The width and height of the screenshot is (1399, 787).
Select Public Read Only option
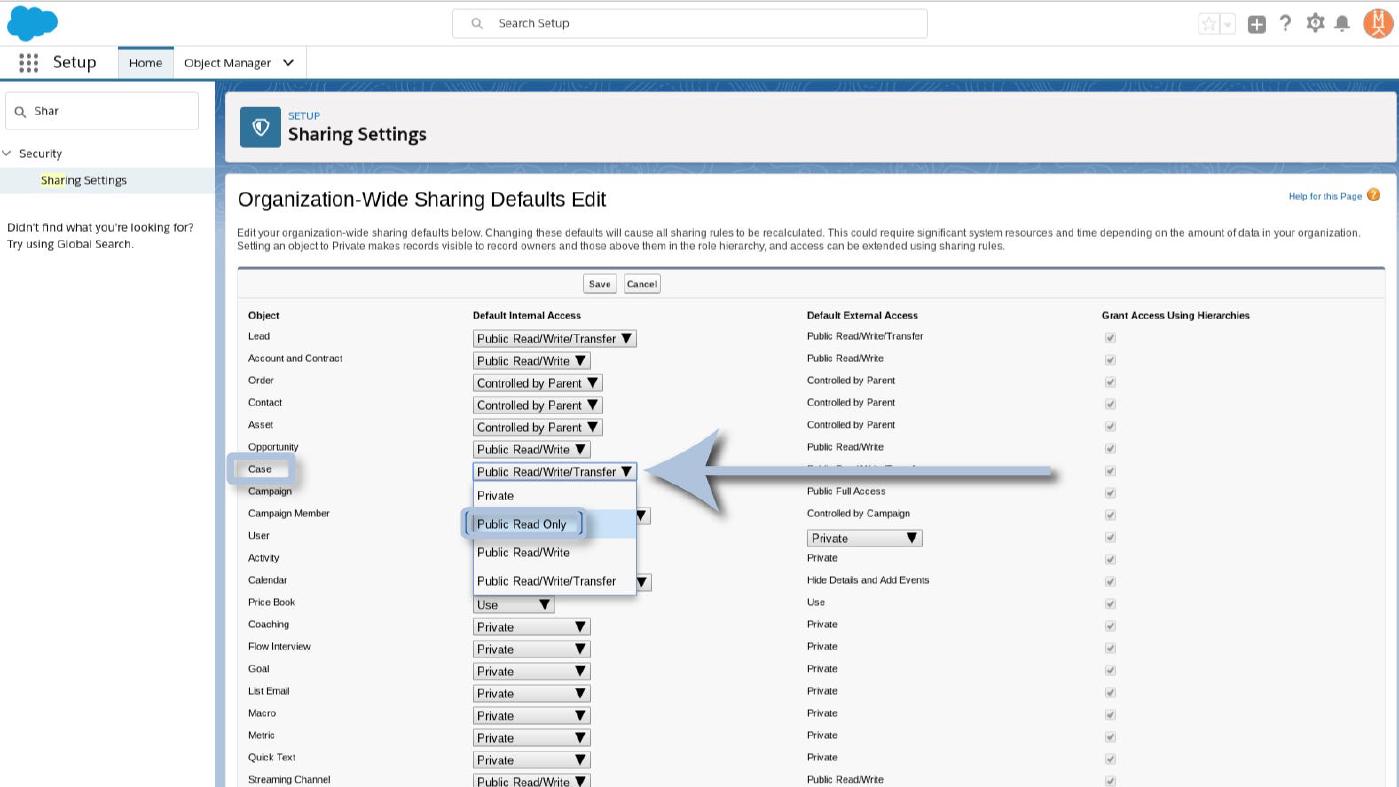(x=522, y=524)
